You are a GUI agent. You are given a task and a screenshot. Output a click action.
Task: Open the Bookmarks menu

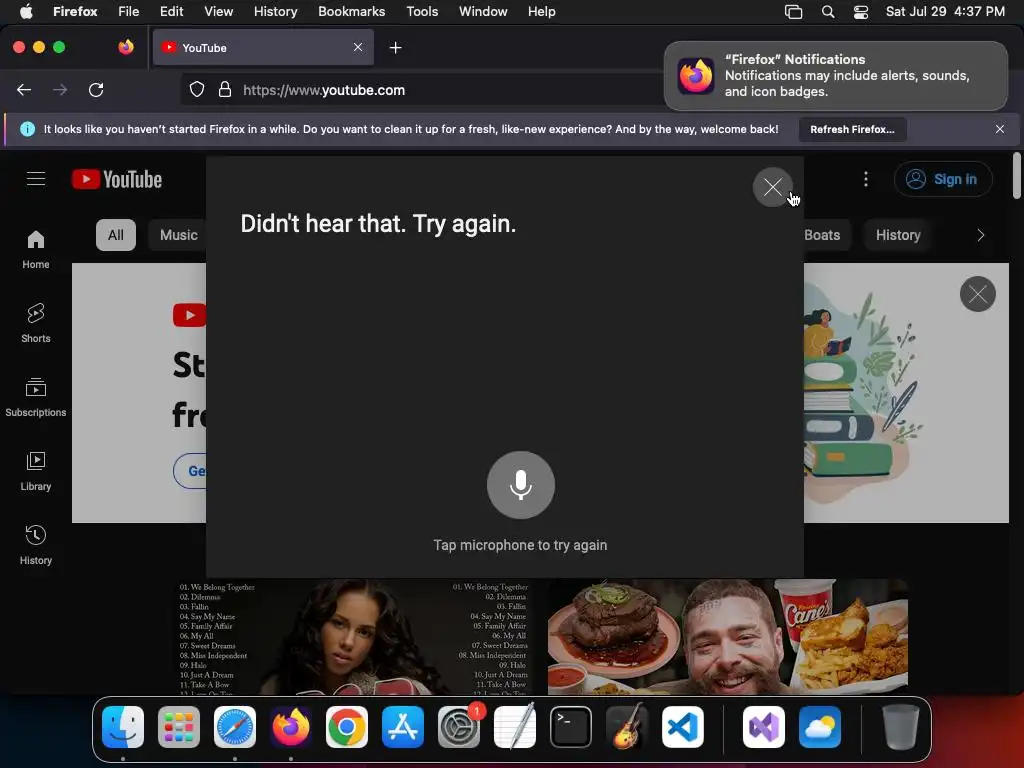coord(351,11)
